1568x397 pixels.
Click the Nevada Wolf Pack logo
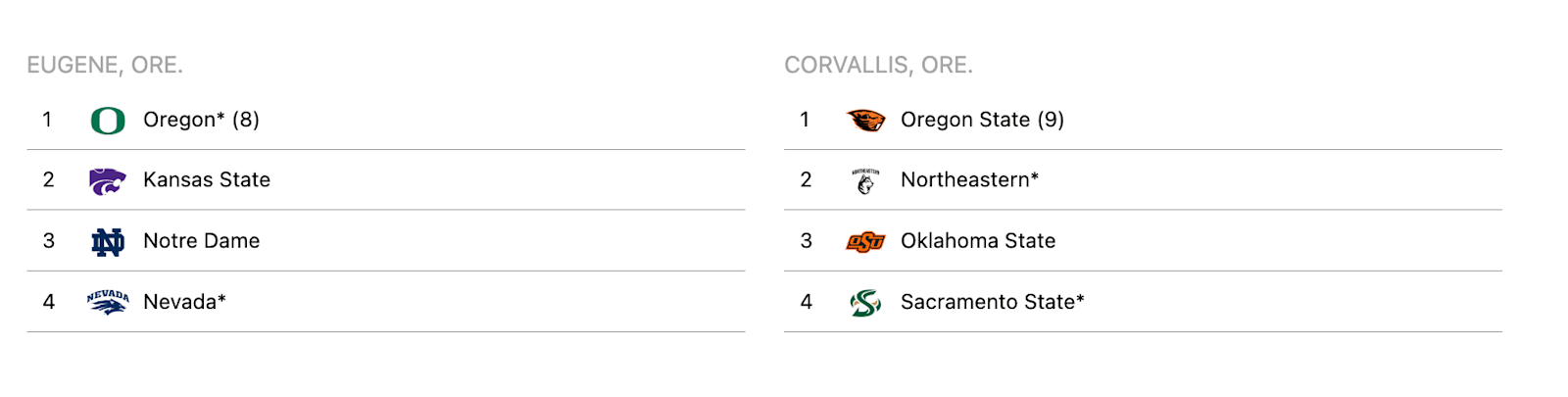108,302
